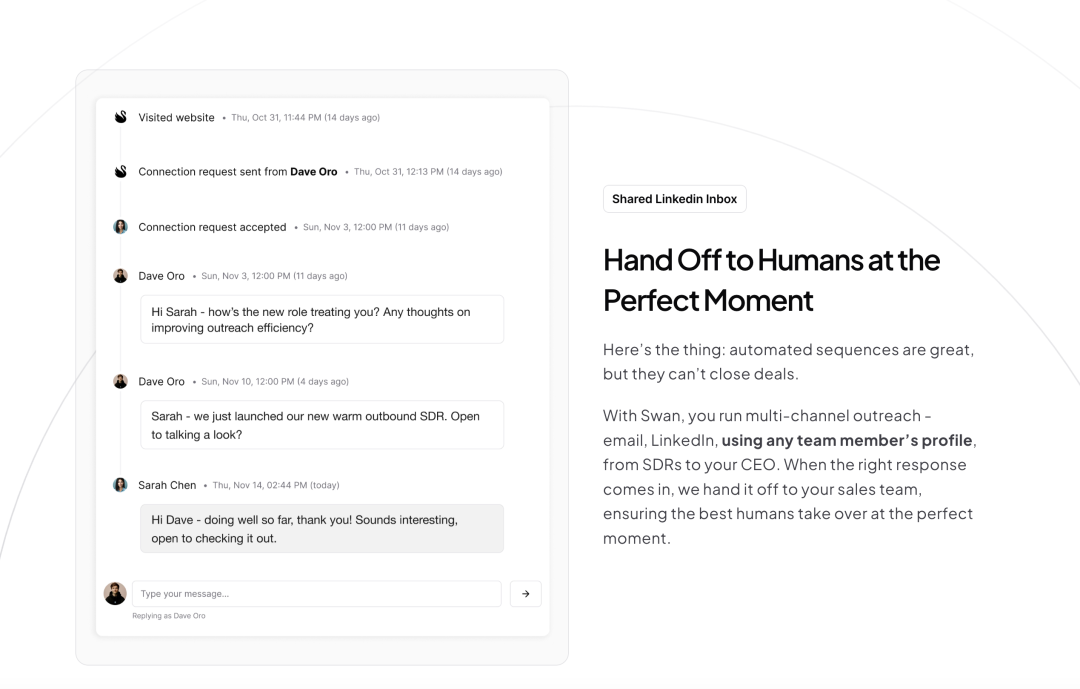Click the sender avatar beside message input
Image resolution: width=1080 pixels, height=689 pixels.
(115, 593)
